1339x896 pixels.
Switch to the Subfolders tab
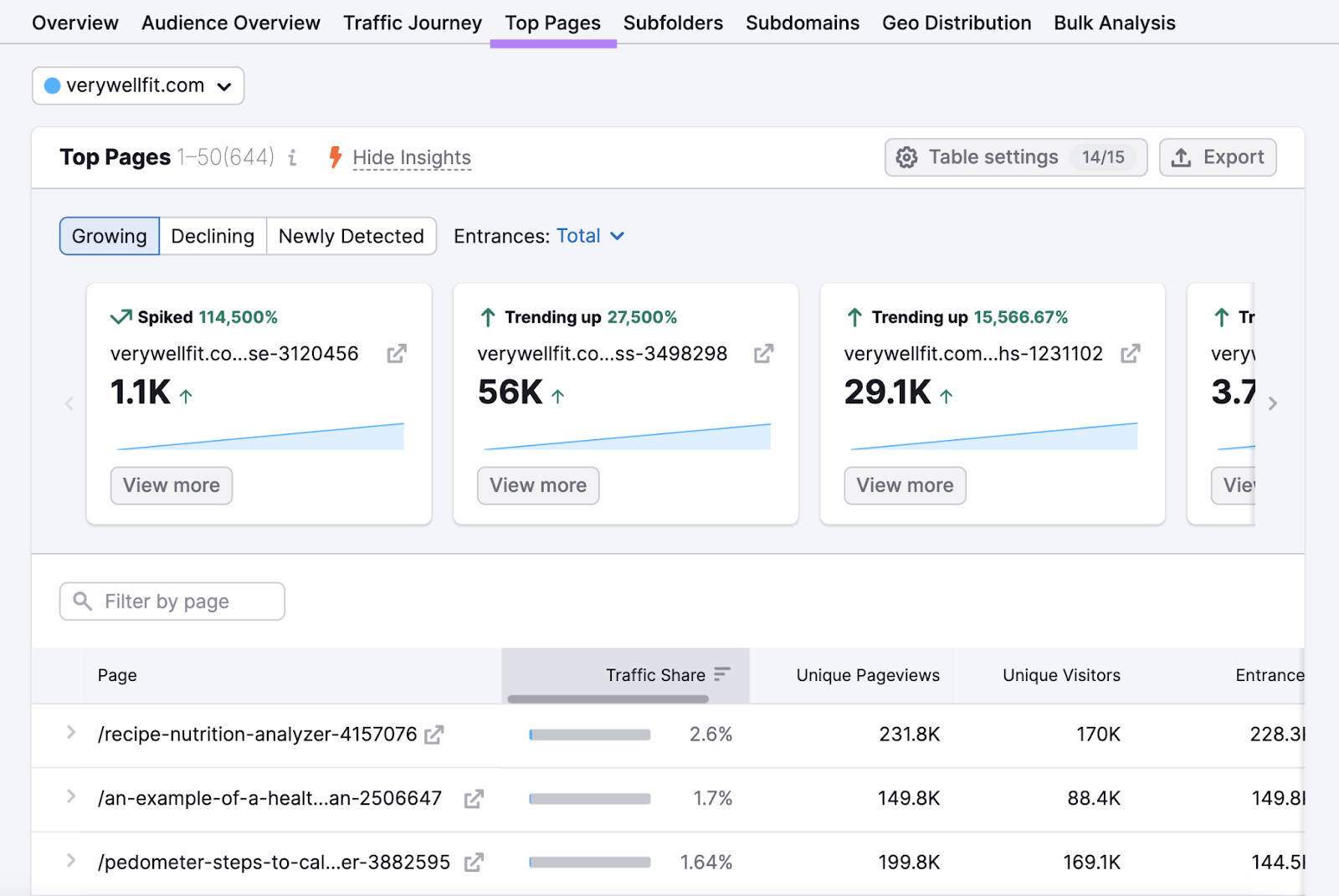tap(673, 23)
